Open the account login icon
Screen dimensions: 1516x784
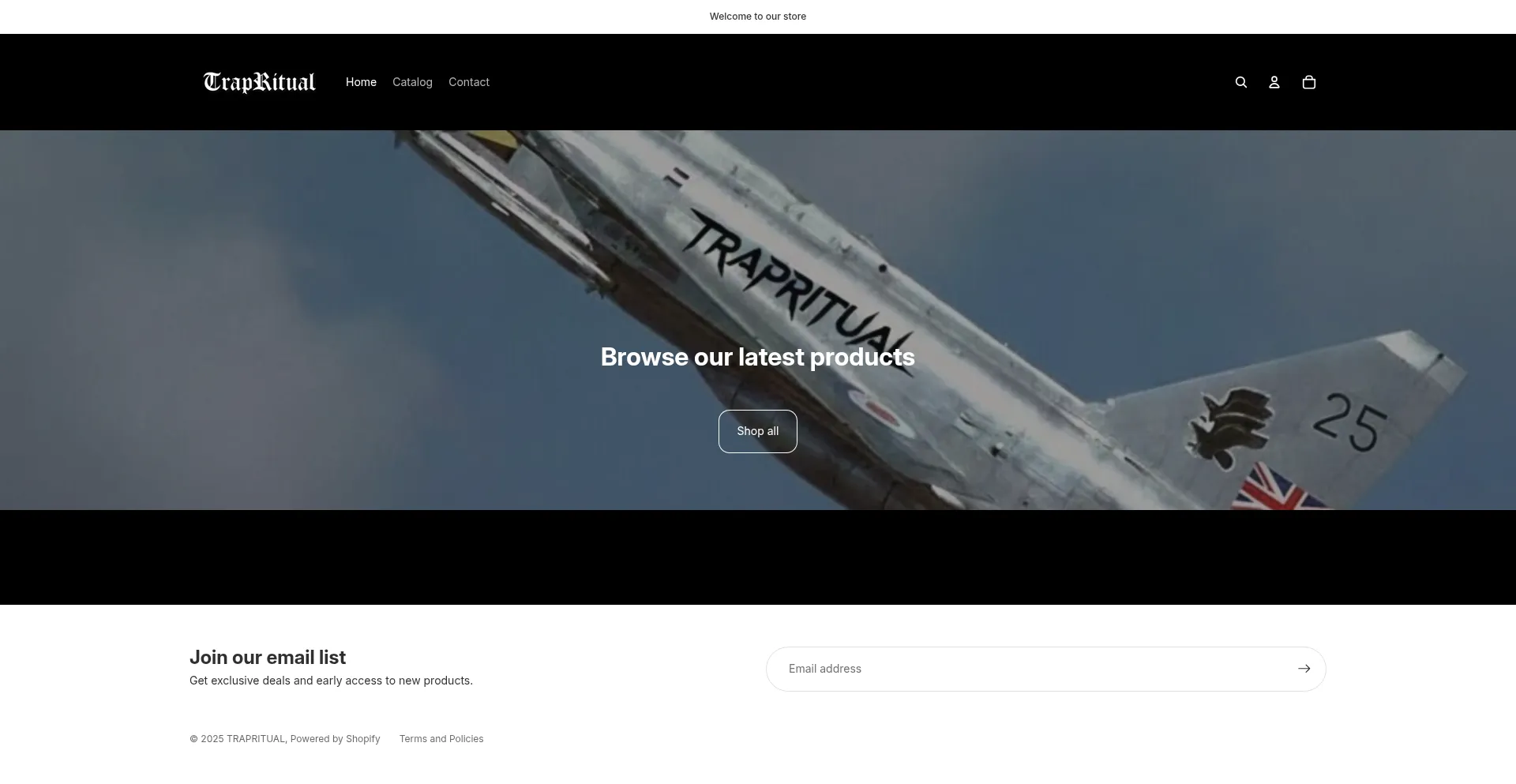pyautogui.click(x=1274, y=82)
